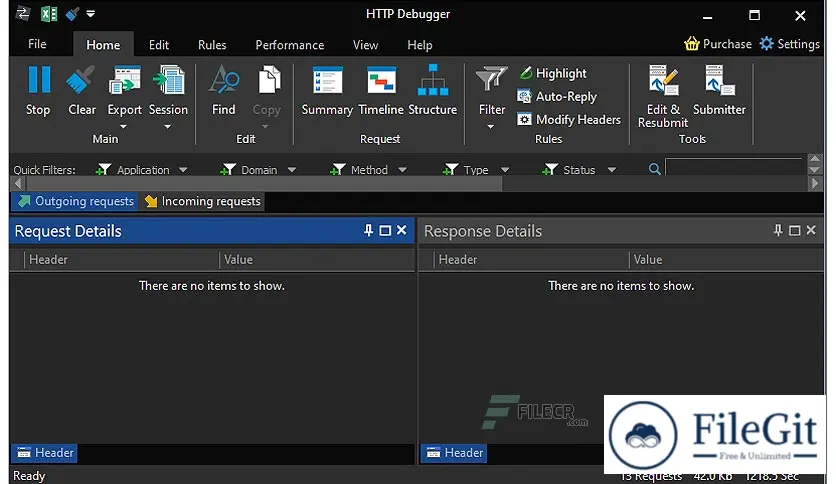Pause capturing with the Stop button

click(38, 90)
